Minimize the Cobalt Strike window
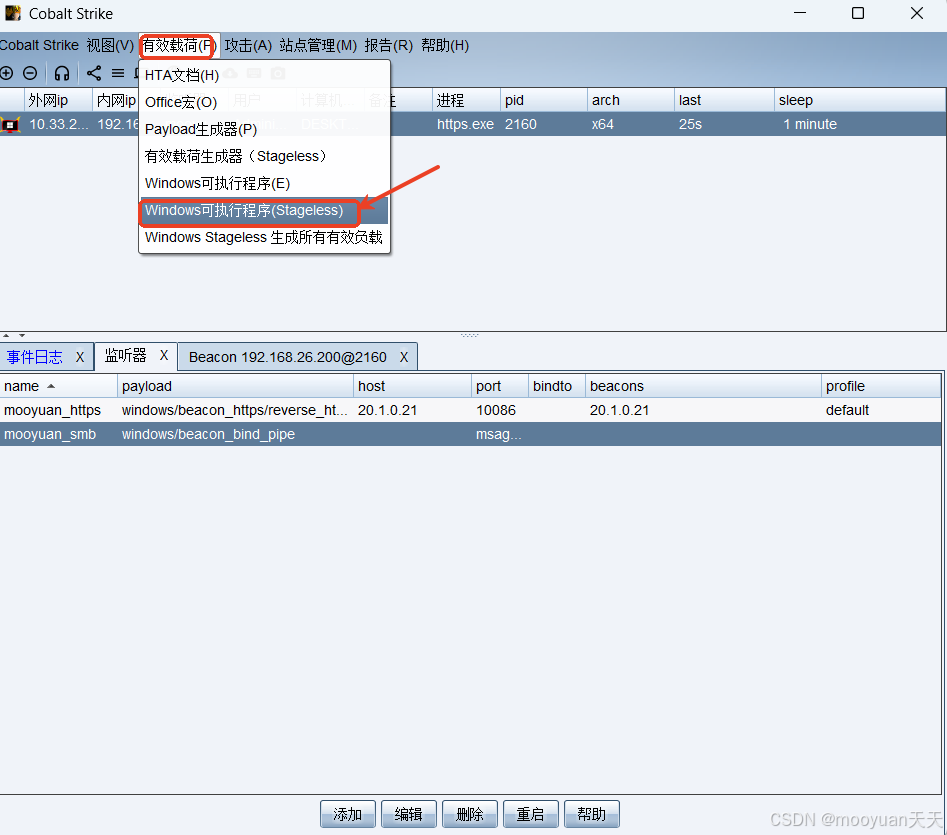The width and height of the screenshot is (947, 835). tap(800, 13)
